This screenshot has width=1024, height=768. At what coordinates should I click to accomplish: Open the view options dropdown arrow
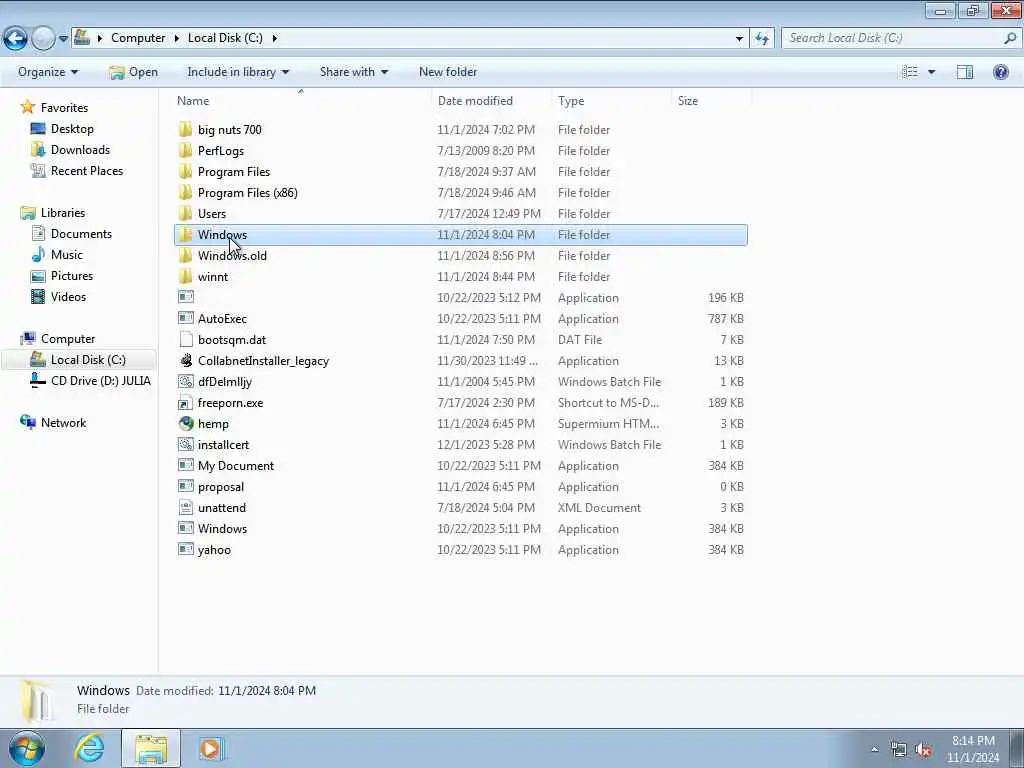tap(932, 72)
